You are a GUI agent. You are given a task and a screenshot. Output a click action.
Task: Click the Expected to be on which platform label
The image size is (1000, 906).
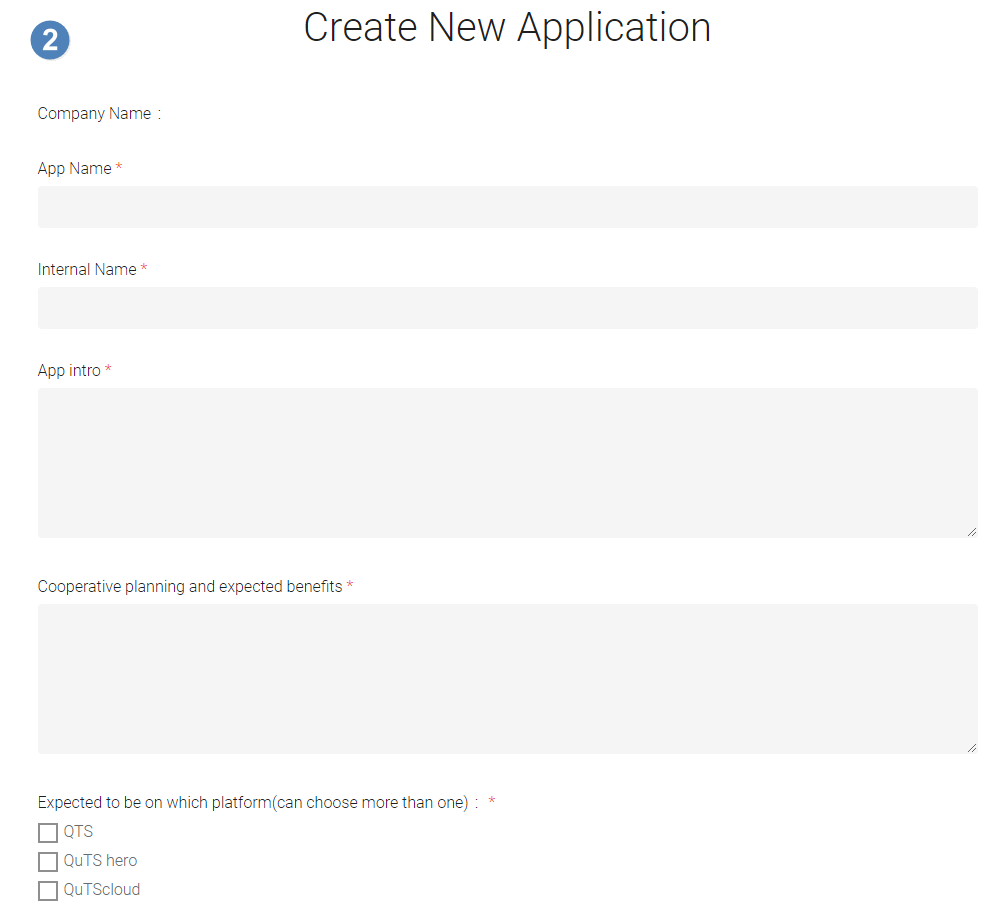point(253,803)
